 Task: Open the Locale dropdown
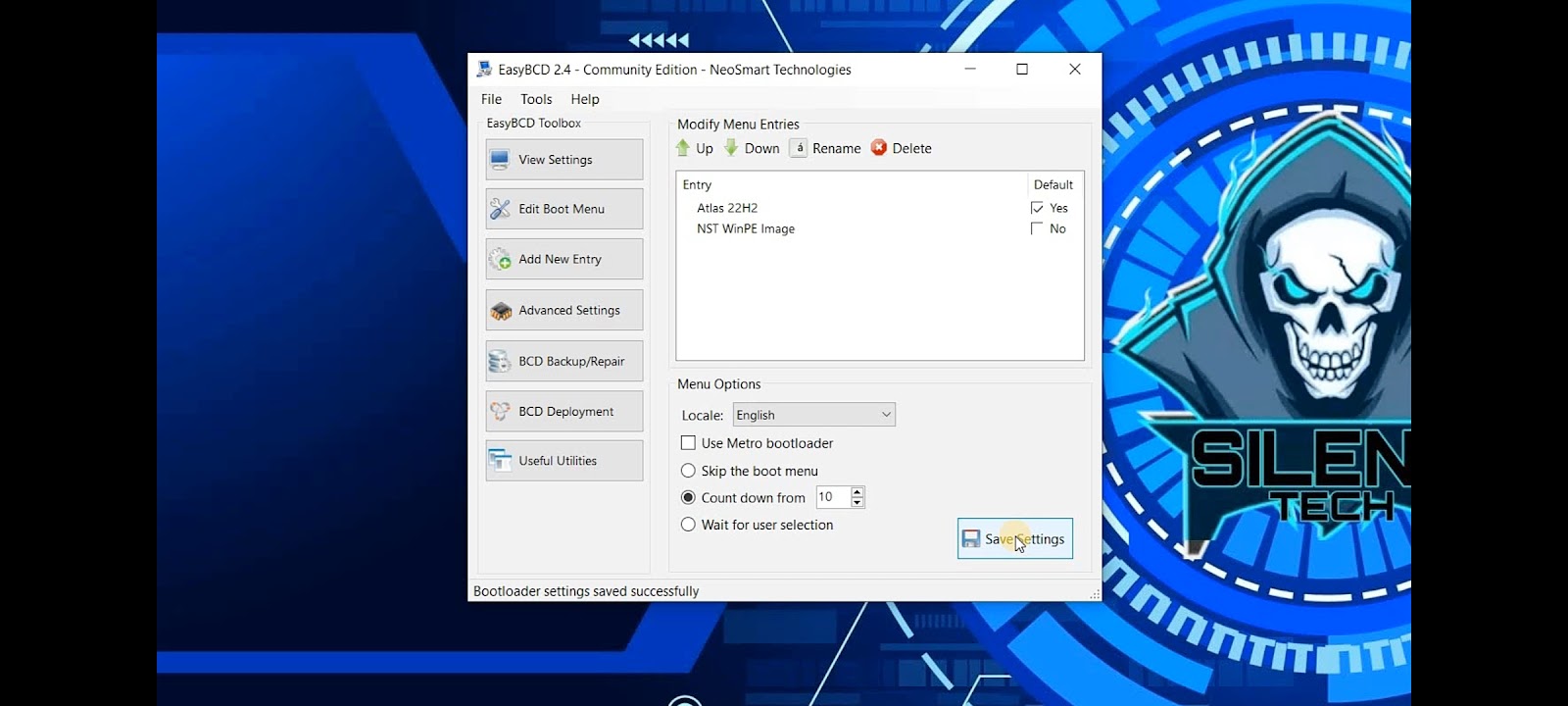[x=814, y=415]
